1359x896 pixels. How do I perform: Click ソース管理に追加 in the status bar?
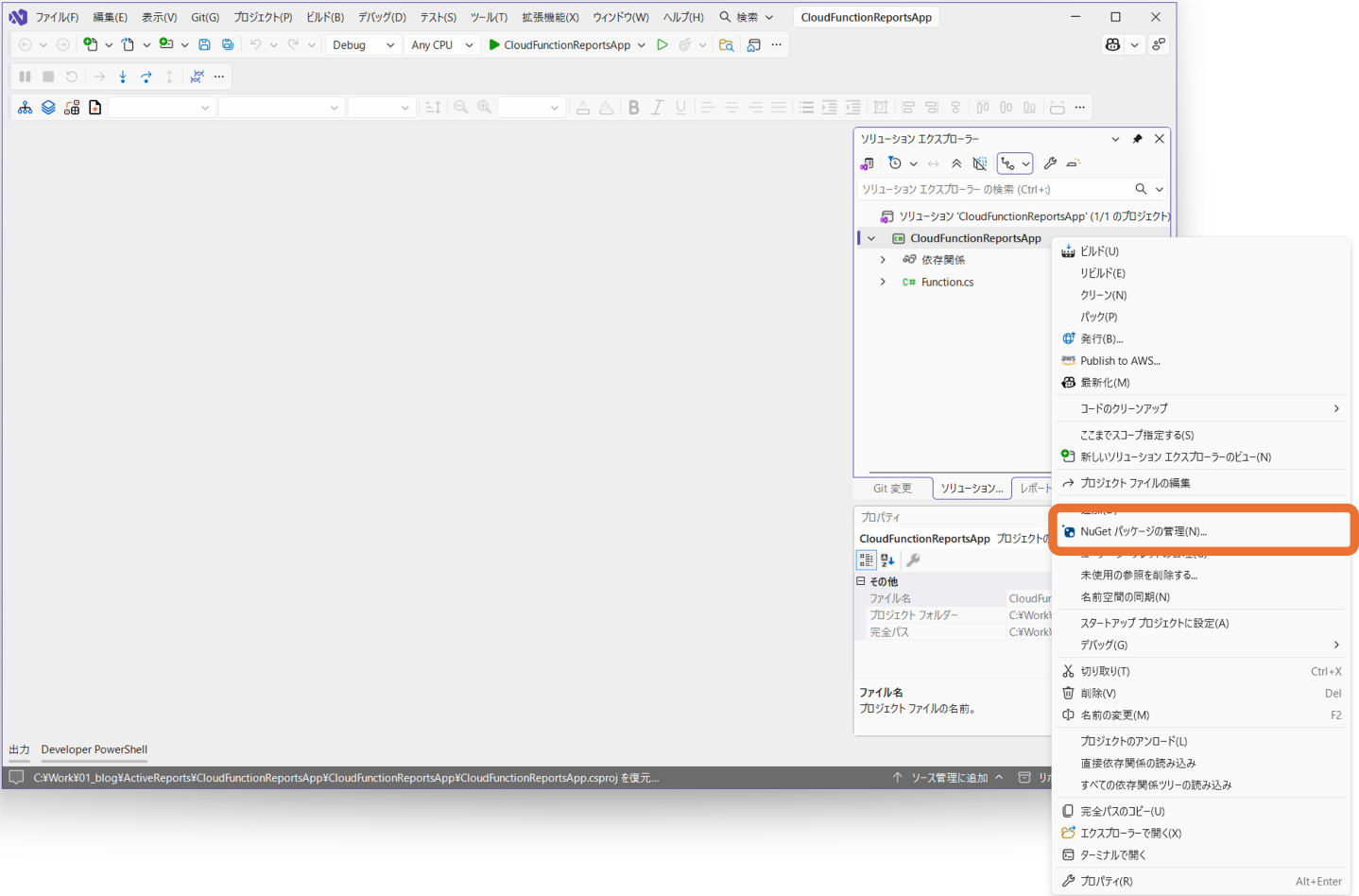click(x=948, y=778)
